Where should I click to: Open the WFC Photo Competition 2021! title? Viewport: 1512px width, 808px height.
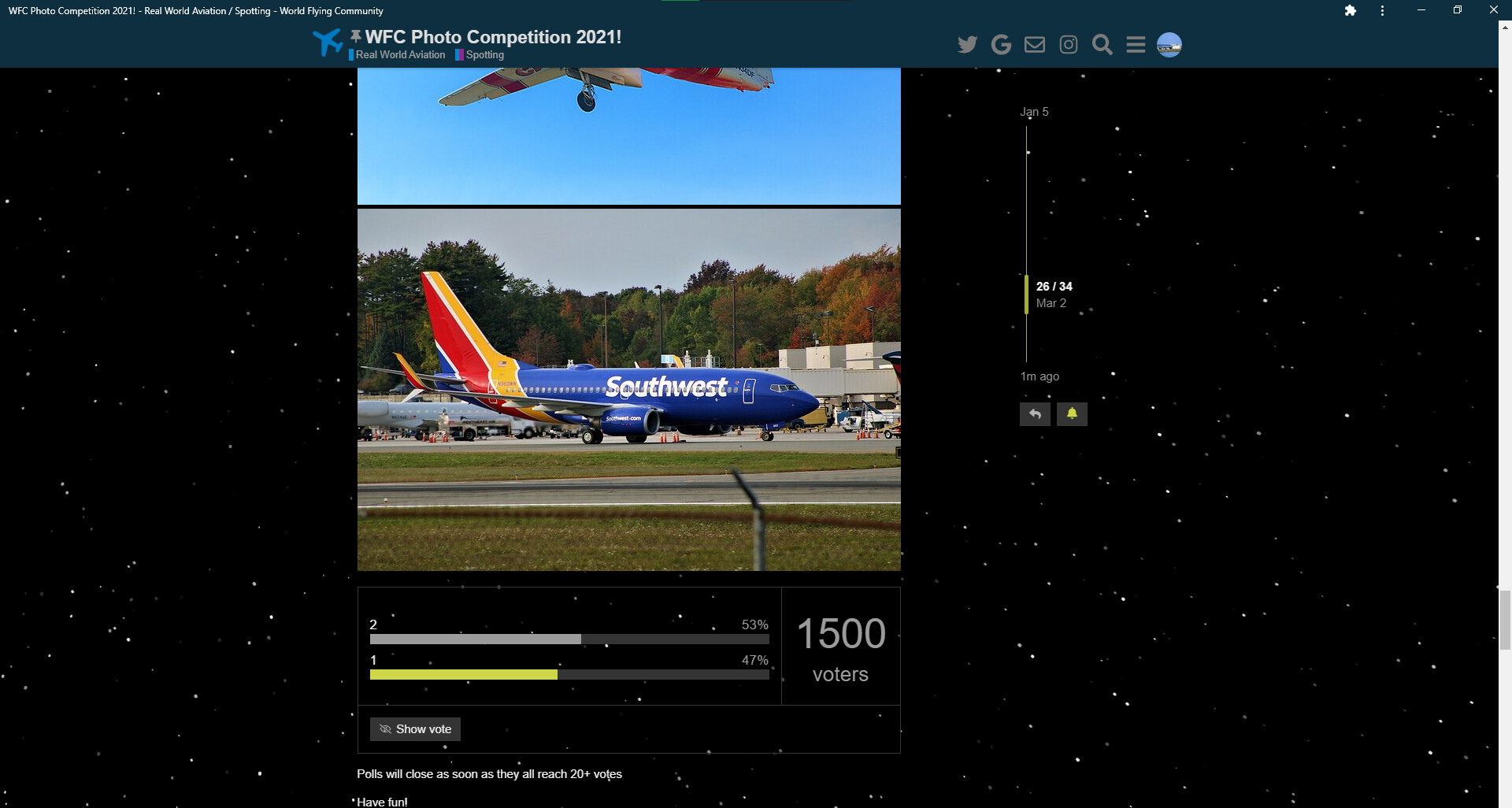pos(493,37)
